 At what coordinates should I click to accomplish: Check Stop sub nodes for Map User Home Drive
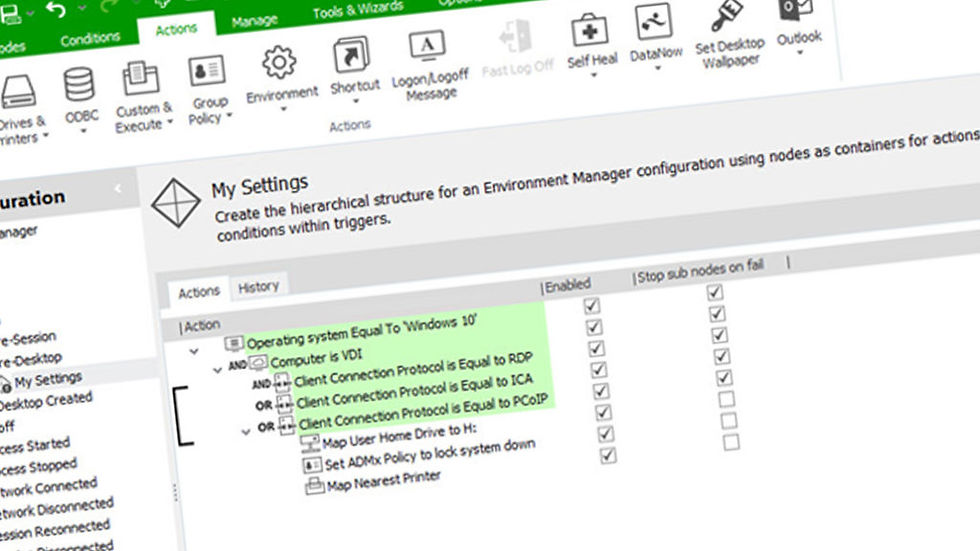coord(726,399)
